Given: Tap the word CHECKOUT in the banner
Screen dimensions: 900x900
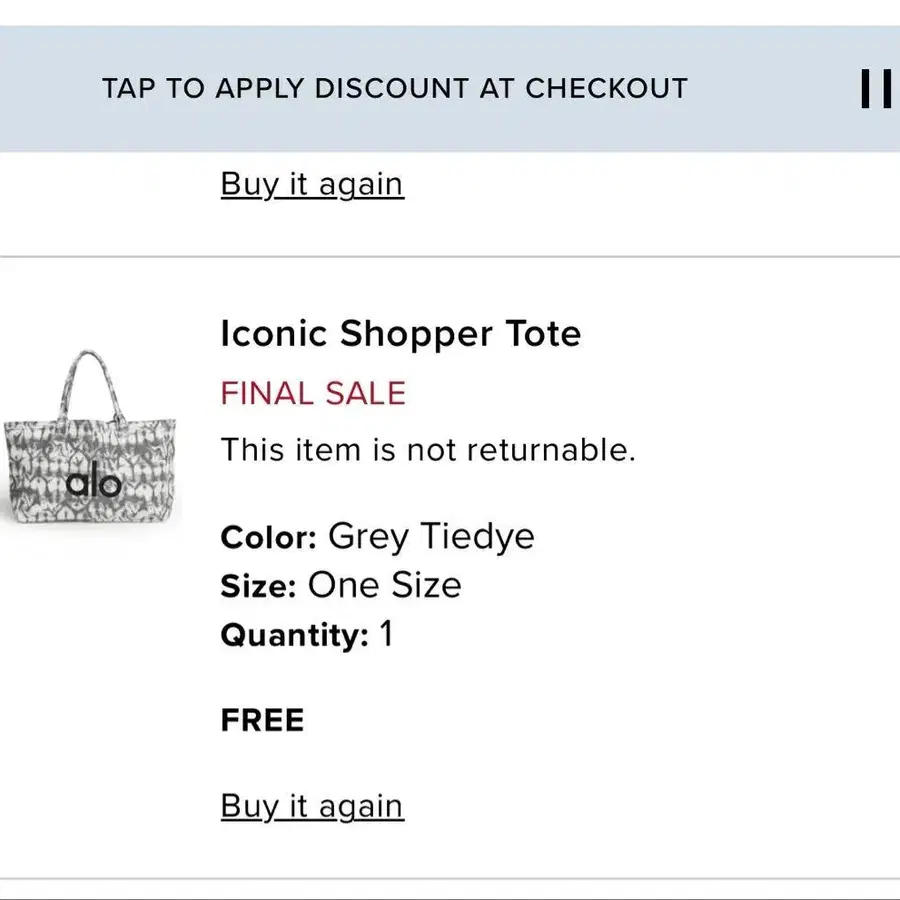Looking at the screenshot, I should click(606, 89).
